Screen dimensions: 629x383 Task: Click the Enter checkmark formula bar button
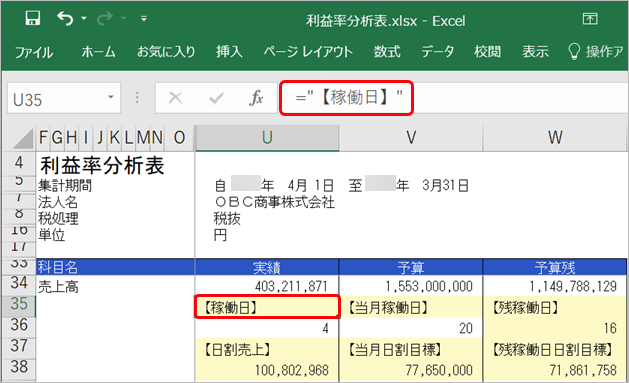[216, 98]
